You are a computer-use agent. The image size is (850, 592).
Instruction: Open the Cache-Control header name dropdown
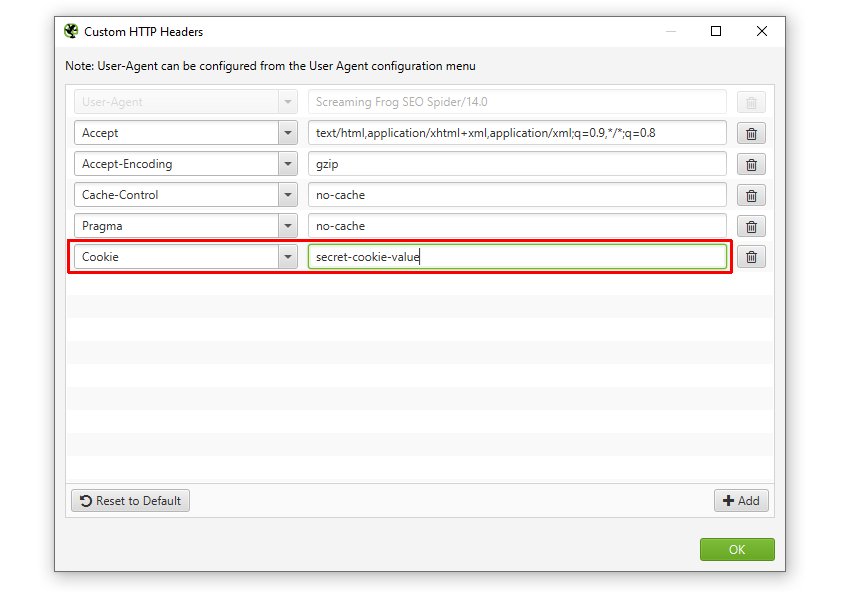click(288, 195)
